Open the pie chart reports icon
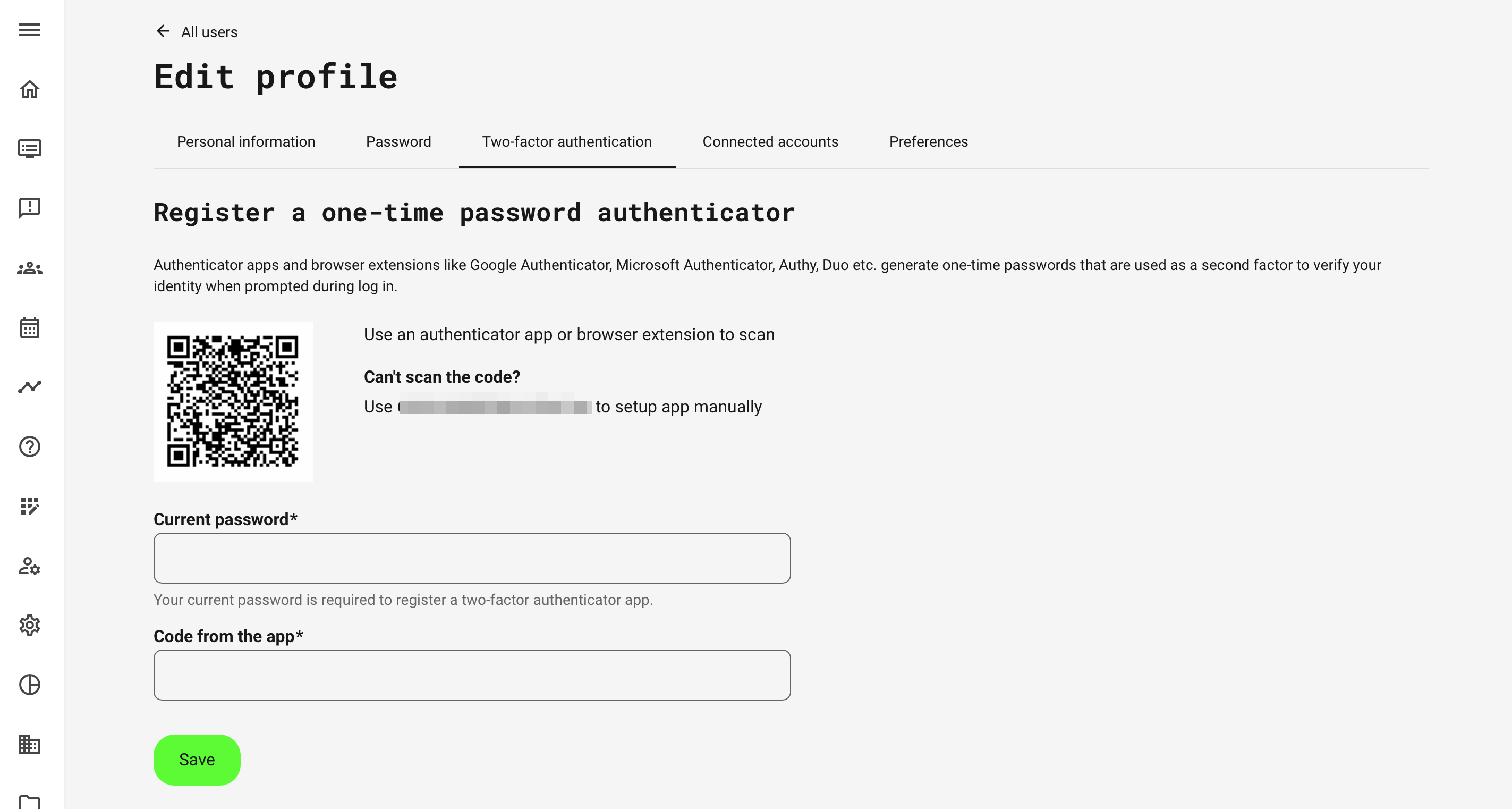1512x809 pixels. pos(29,685)
